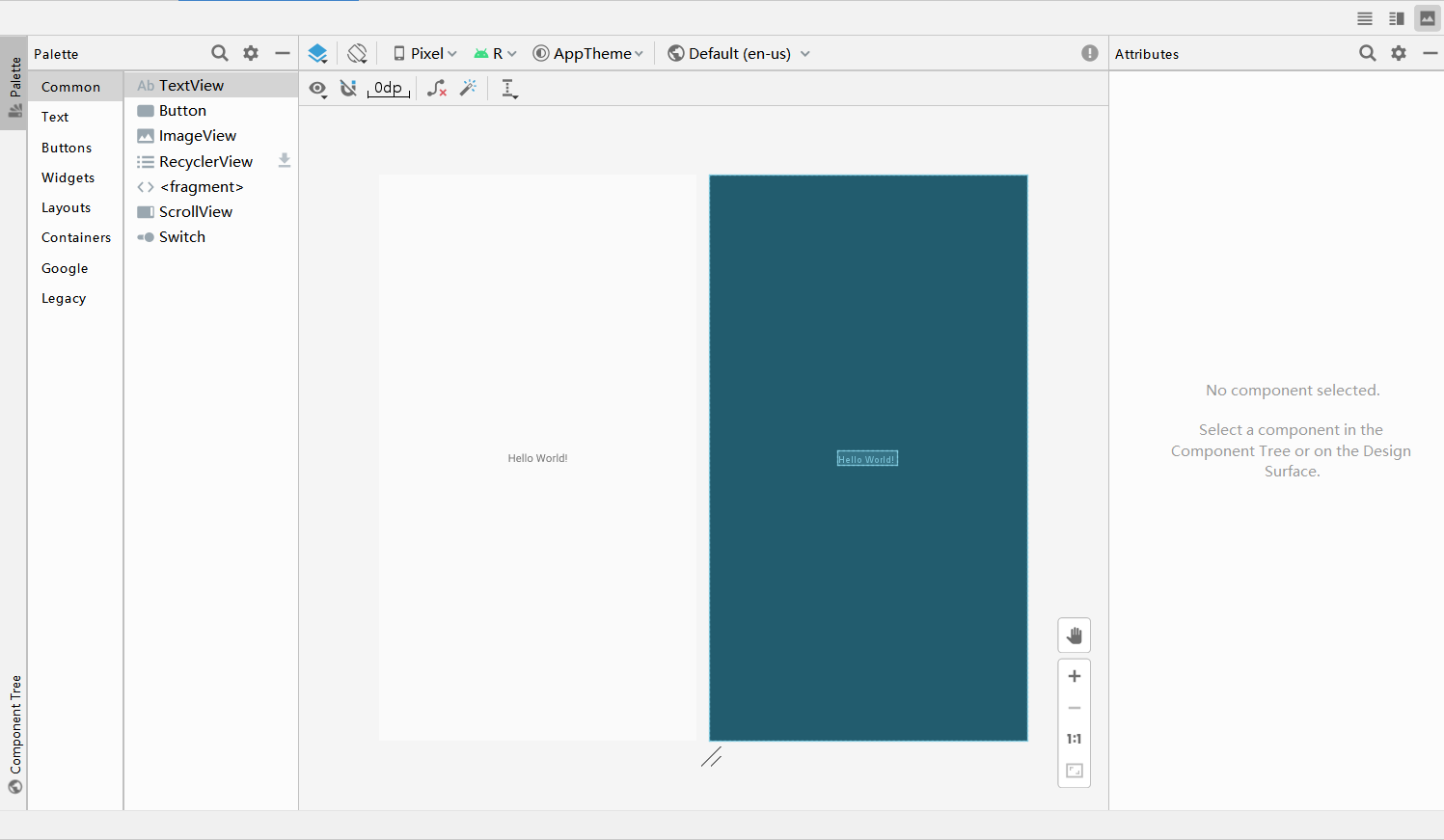Search the Attributes panel
Image resolution: width=1444 pixels, height=840 pixels.
[1368, 53]
